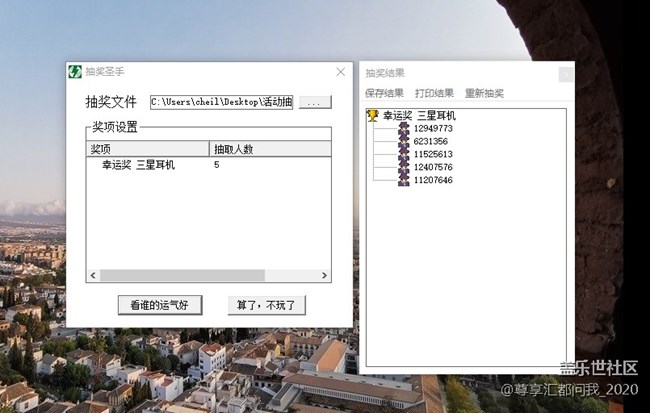The image size is (650, 413).
Task: Select the 幸运奖 三星耳机 tree node in results
Action: coord(419,115)
